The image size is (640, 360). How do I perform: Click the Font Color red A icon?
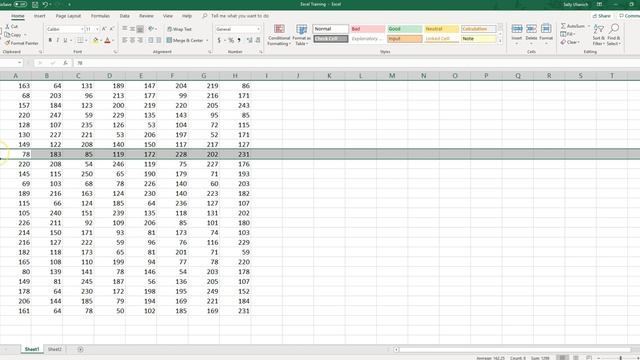pos(107,40)
